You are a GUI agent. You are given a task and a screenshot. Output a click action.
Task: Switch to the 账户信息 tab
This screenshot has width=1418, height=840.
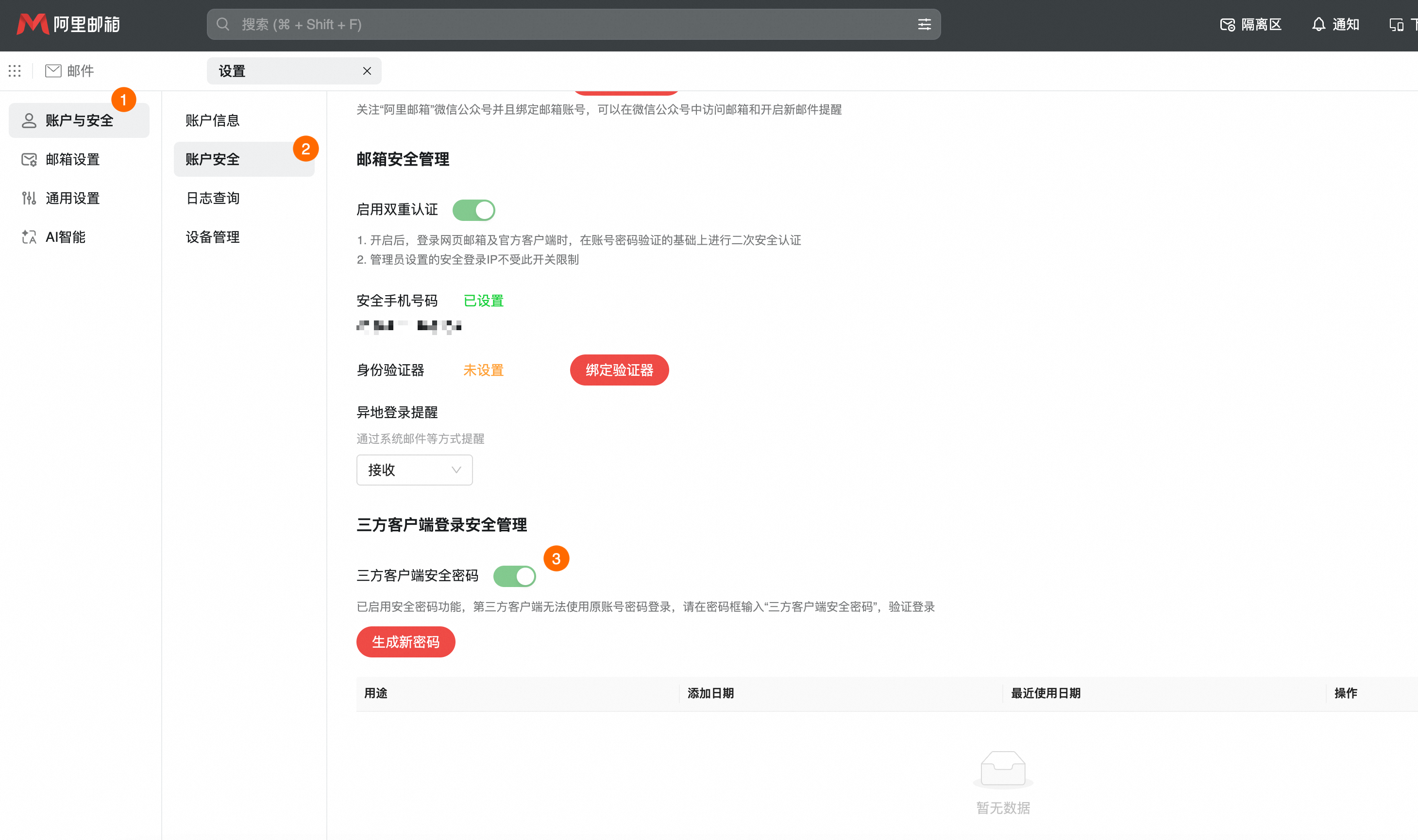212,120
